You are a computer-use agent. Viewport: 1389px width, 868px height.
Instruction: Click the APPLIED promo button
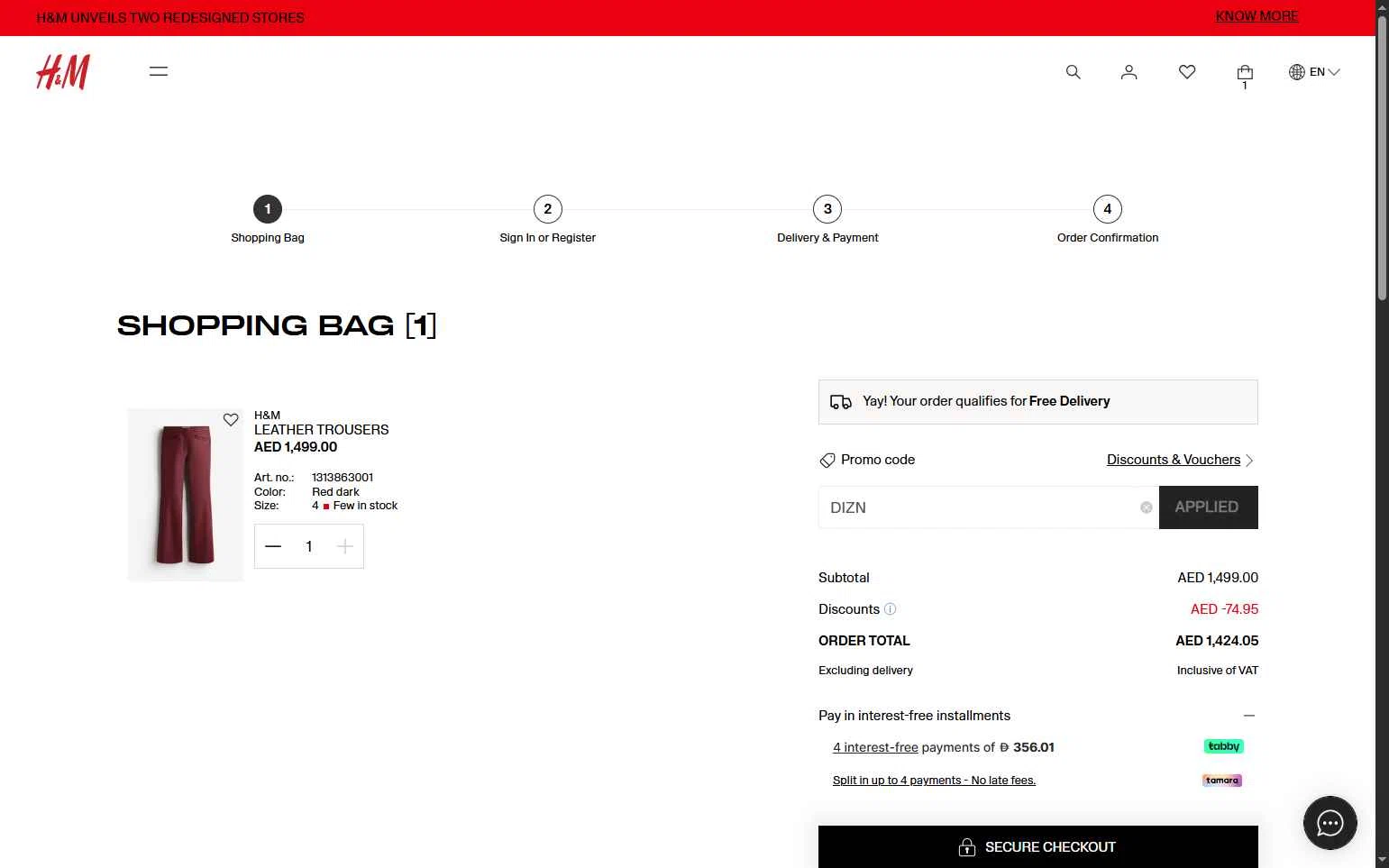[x=1208, y=507]
